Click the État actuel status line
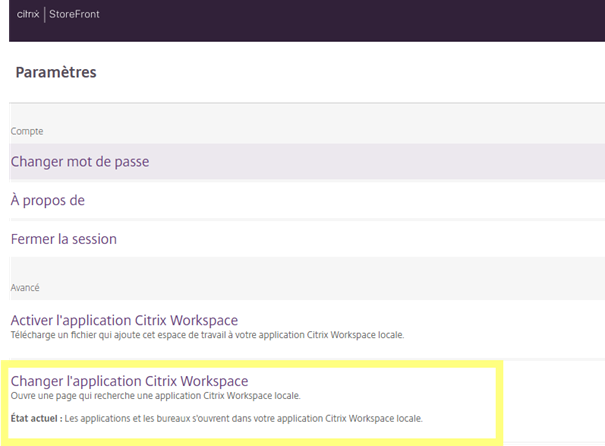605x446 pixels. [x=216, y=418]
